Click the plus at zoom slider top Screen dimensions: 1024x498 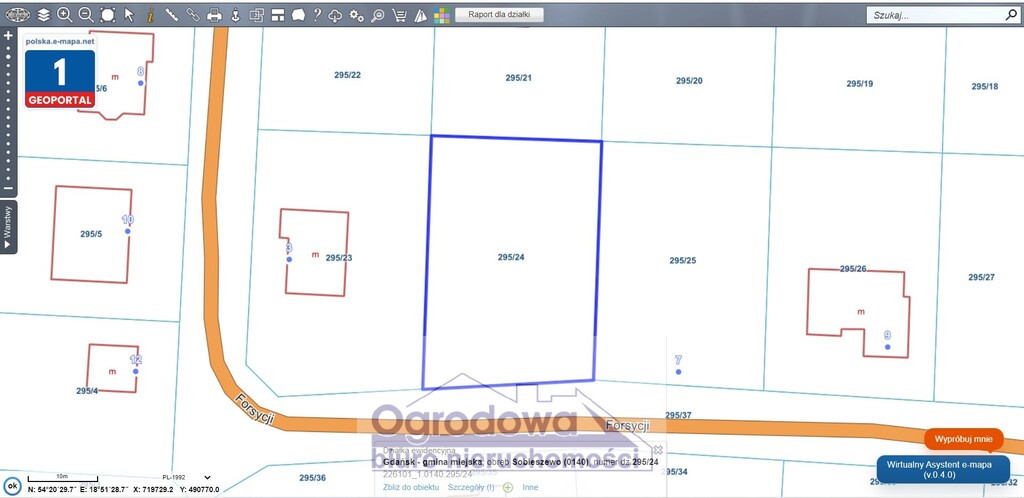click(8, 36)
